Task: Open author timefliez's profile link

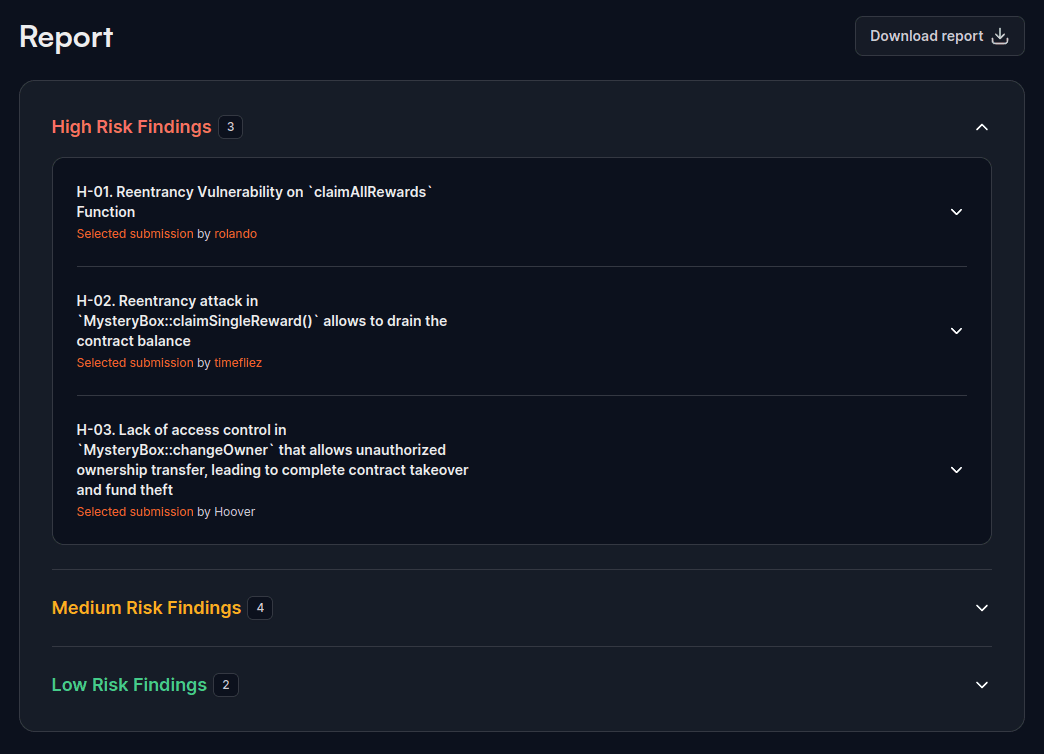Action: 238,363
